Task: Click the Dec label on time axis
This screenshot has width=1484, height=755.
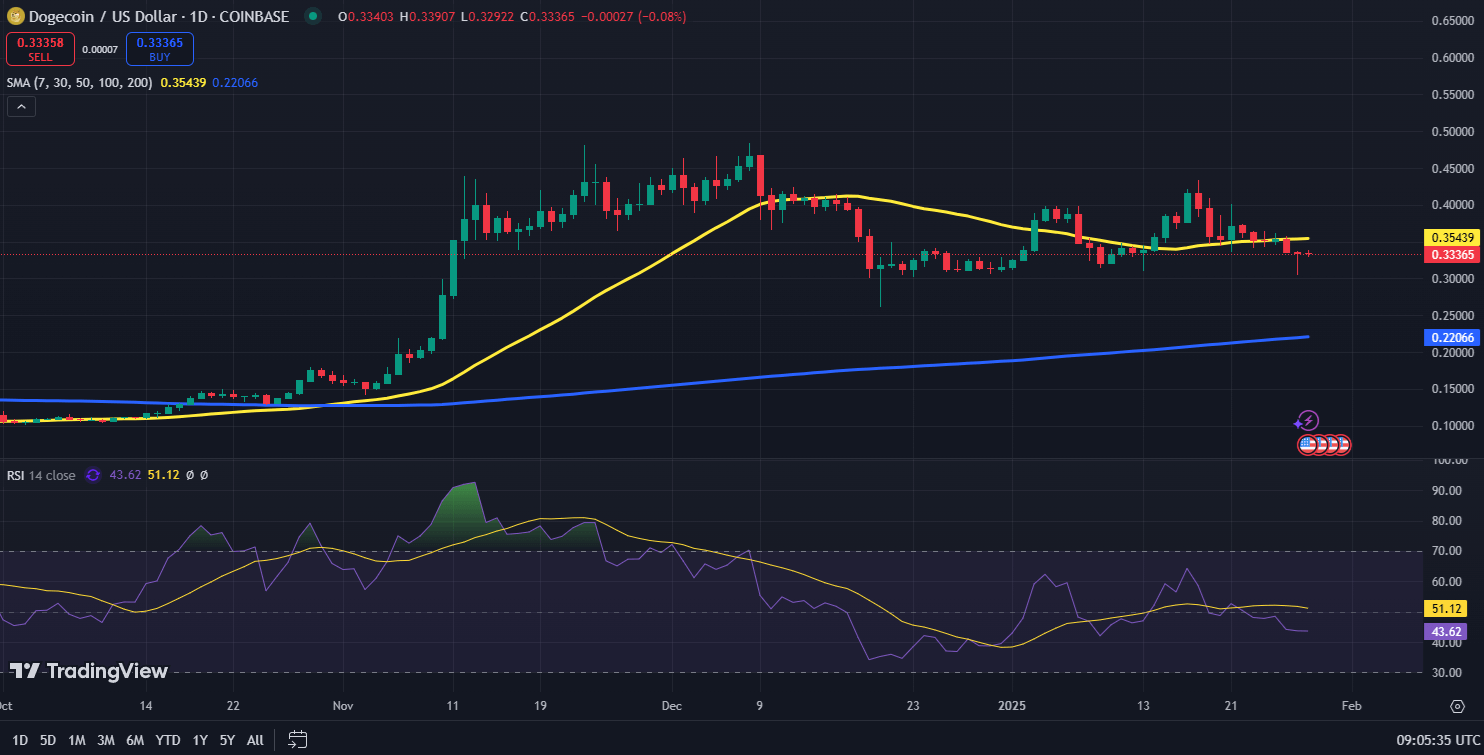Action: (672, 706)
